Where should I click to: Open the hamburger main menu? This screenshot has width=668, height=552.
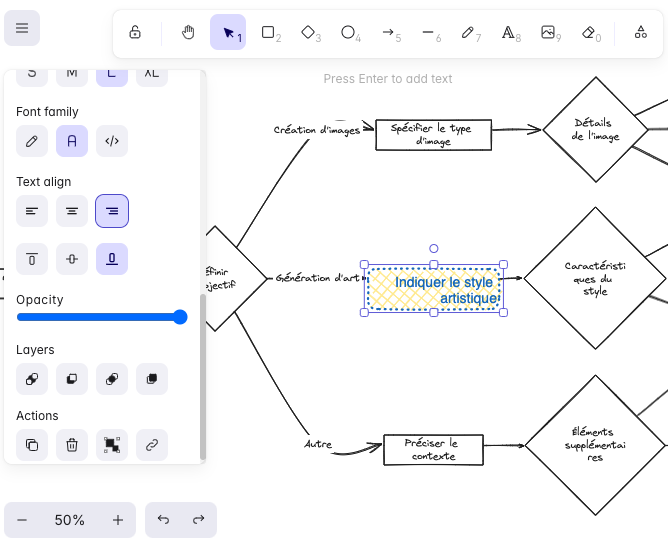22,29
